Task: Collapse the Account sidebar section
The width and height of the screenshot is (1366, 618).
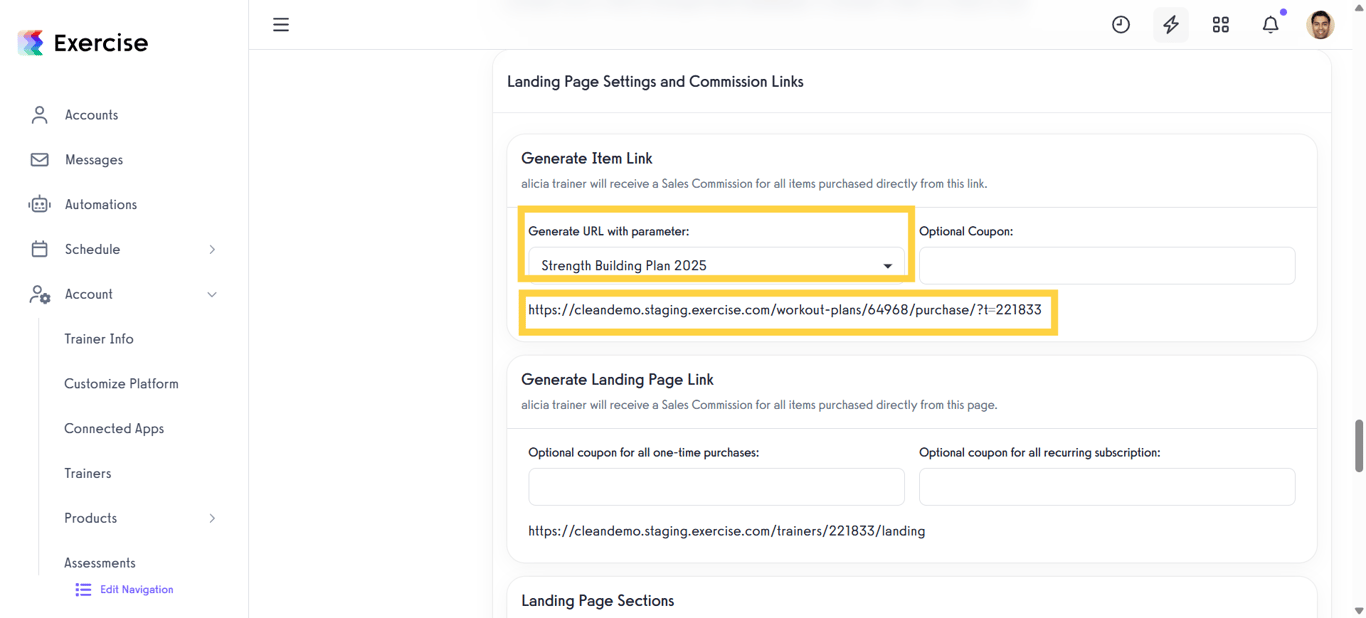Action: (88, 294)
